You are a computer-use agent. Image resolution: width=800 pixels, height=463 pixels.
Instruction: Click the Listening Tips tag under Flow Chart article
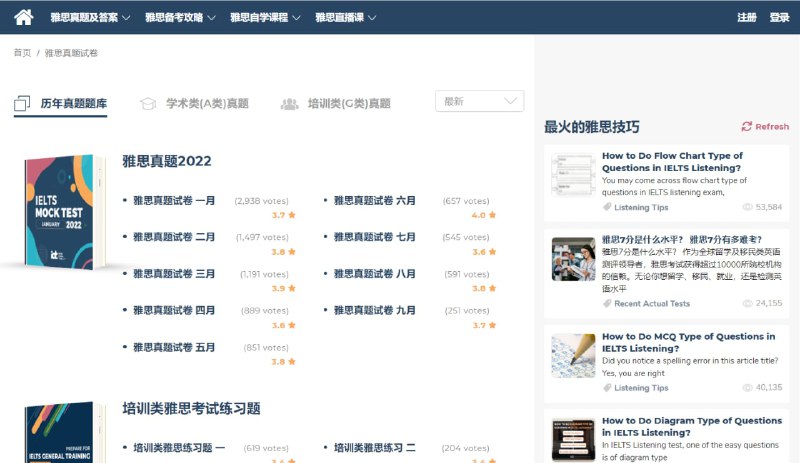[640, 207]
